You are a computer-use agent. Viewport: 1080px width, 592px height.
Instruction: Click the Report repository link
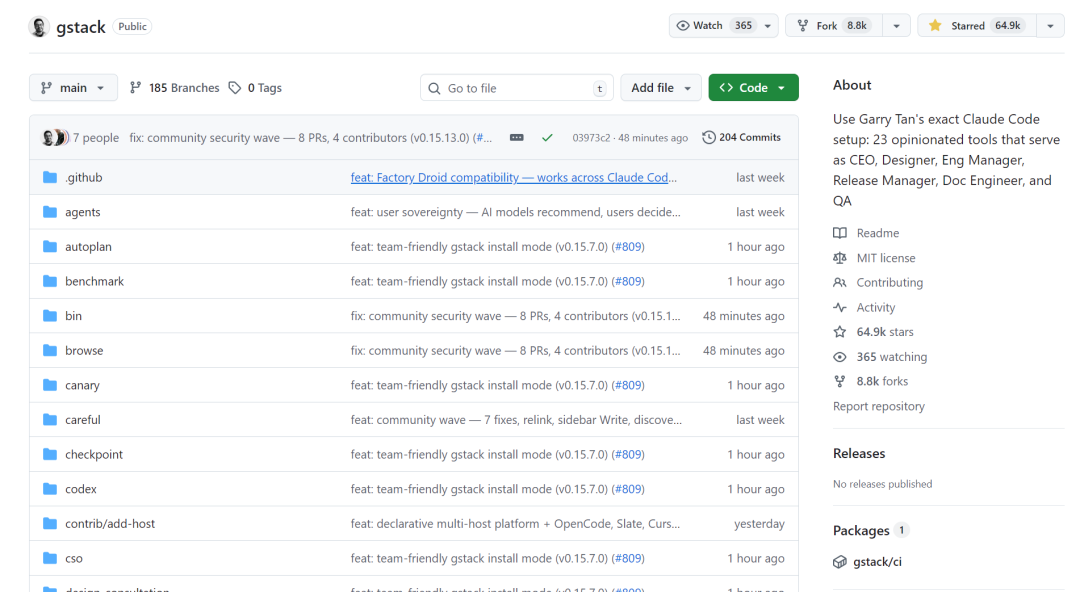pyautogui.click(x=878, y=405)
